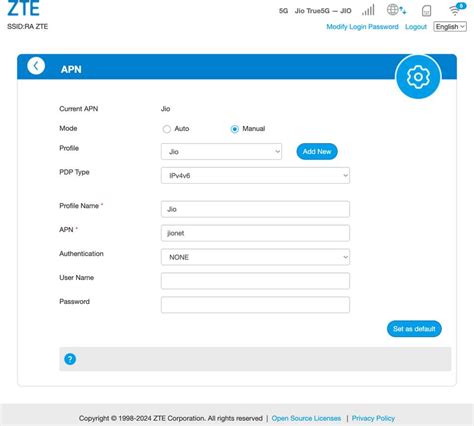Click the back arrow icon beside APN
The width and height of the screenshot is (474, 426).
click(x=36, y=66)
